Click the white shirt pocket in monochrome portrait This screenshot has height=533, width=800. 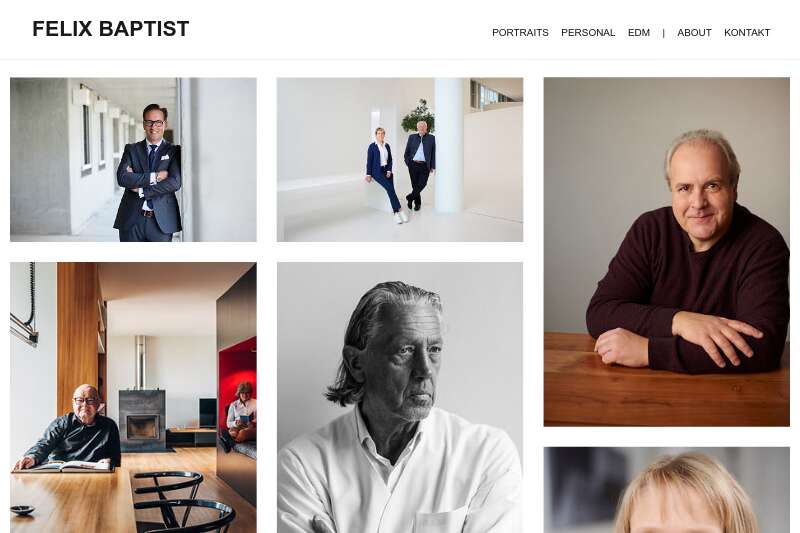(442, 520)
